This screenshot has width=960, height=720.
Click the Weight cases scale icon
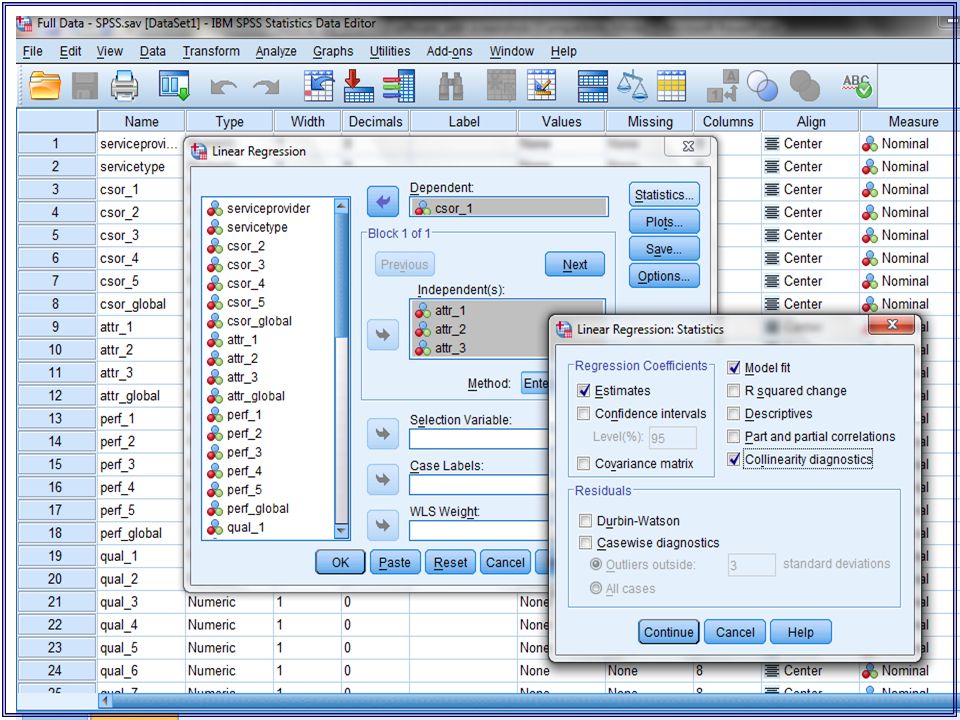point(632,85)
